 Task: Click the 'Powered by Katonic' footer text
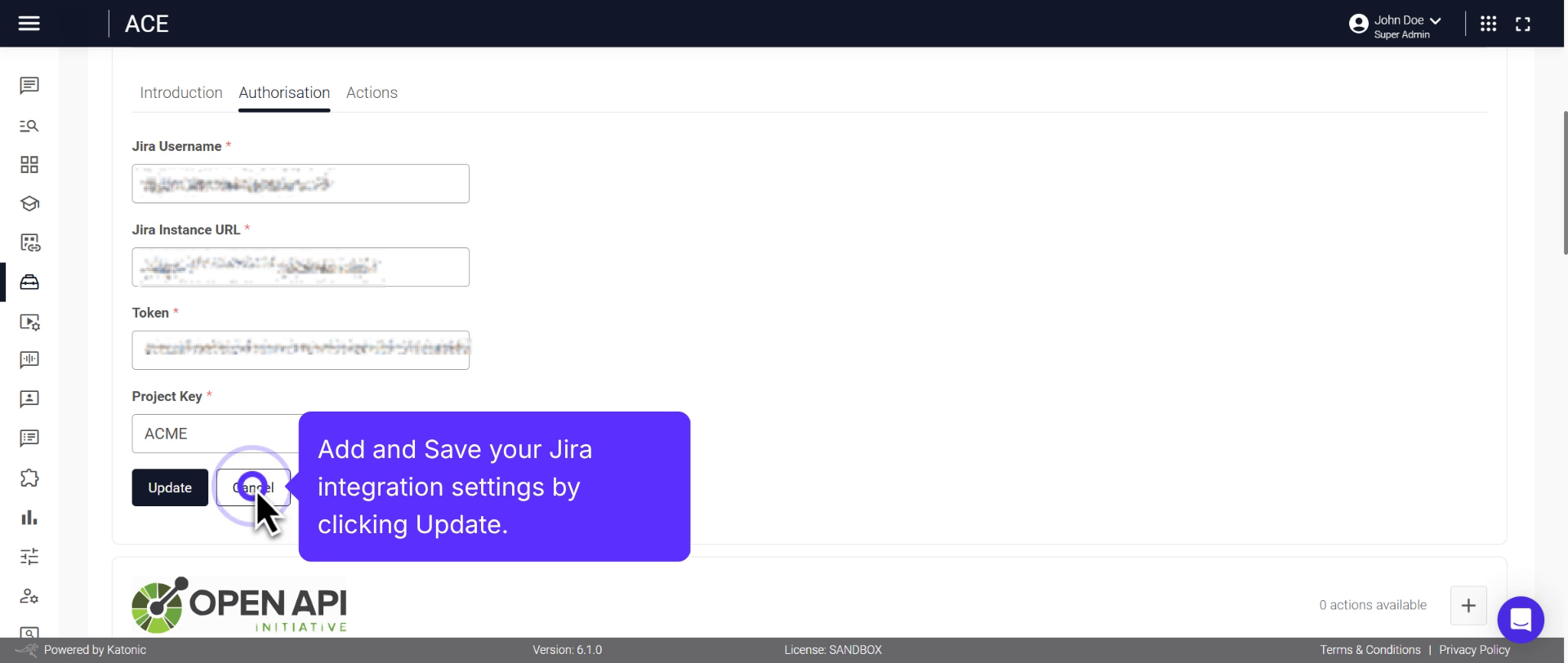(x=95, y=650)
